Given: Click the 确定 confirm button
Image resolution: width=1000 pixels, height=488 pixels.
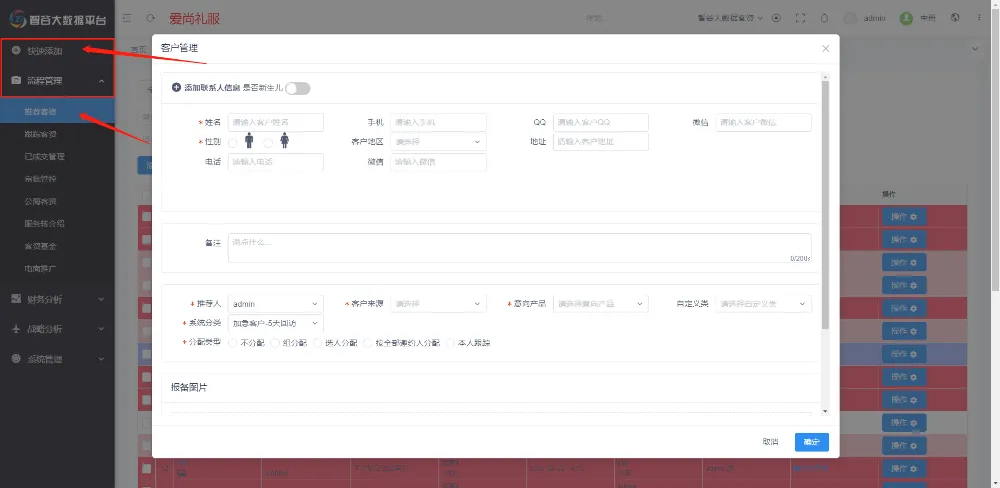Looking at the screenshot, I should [811, 441].
